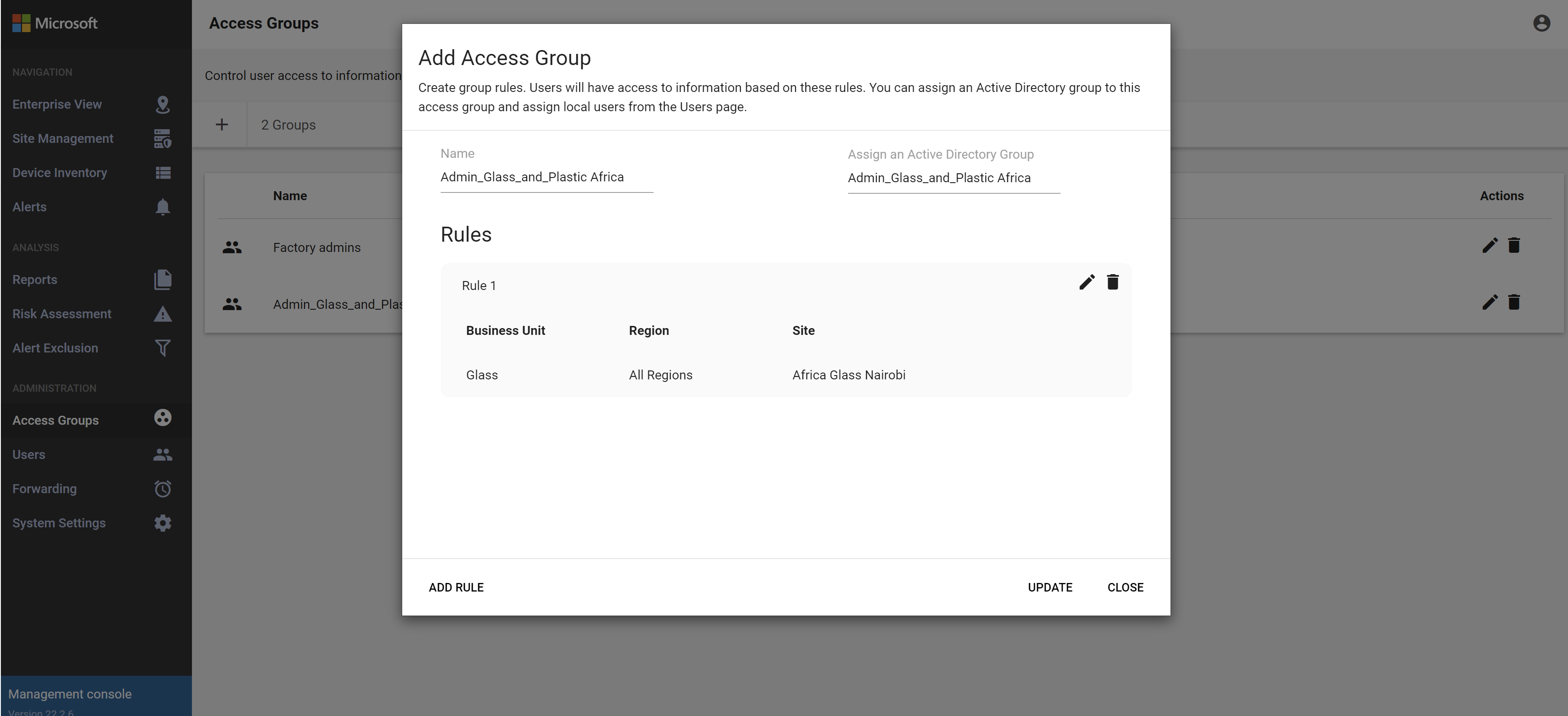Open Enterprise View using its location pin icon
This screenshot has width=1568, height=716.
pyautogui.click(x=162, y=104)
